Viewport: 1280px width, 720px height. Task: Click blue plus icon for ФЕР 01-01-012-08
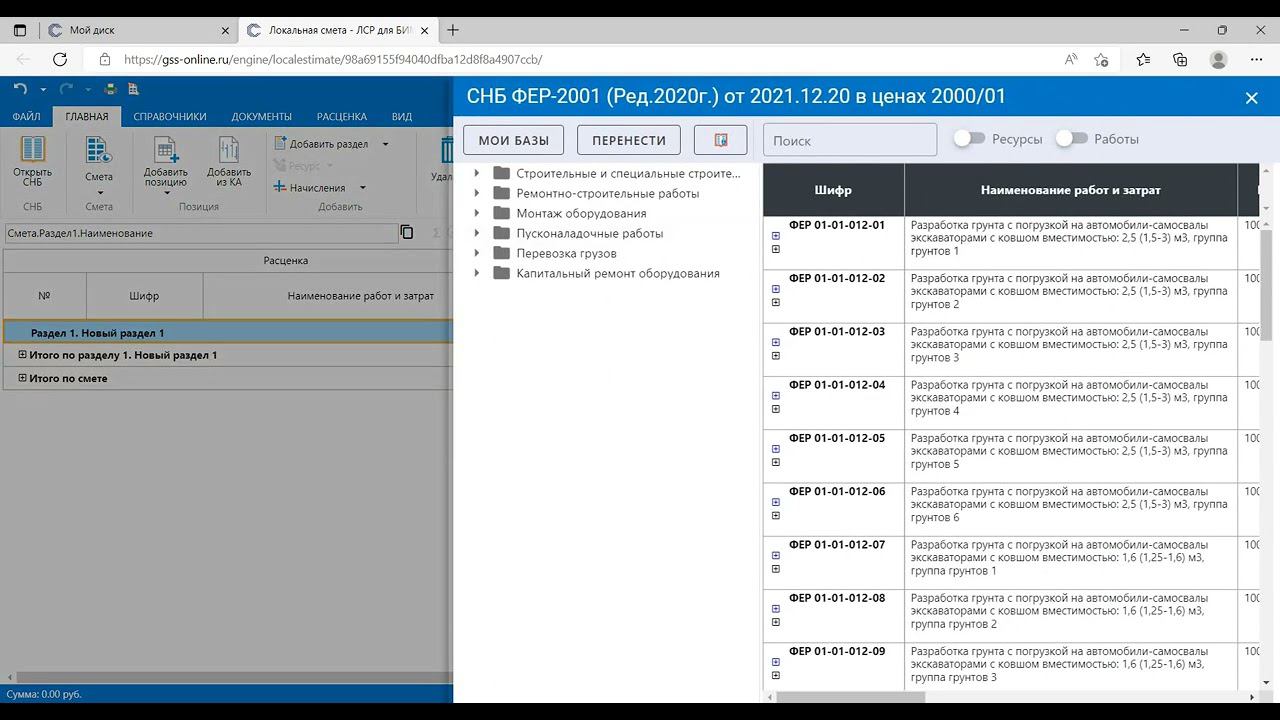click(776, 609)
